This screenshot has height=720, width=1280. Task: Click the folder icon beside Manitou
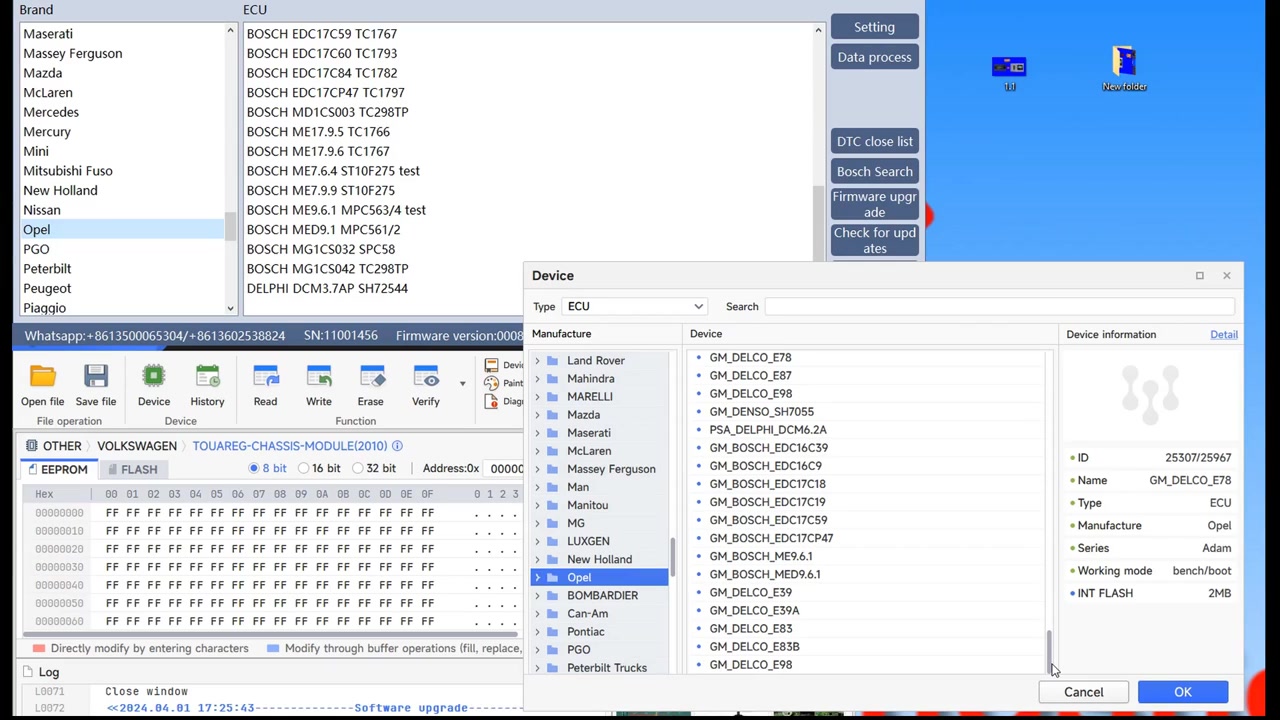tap(552, 505)
